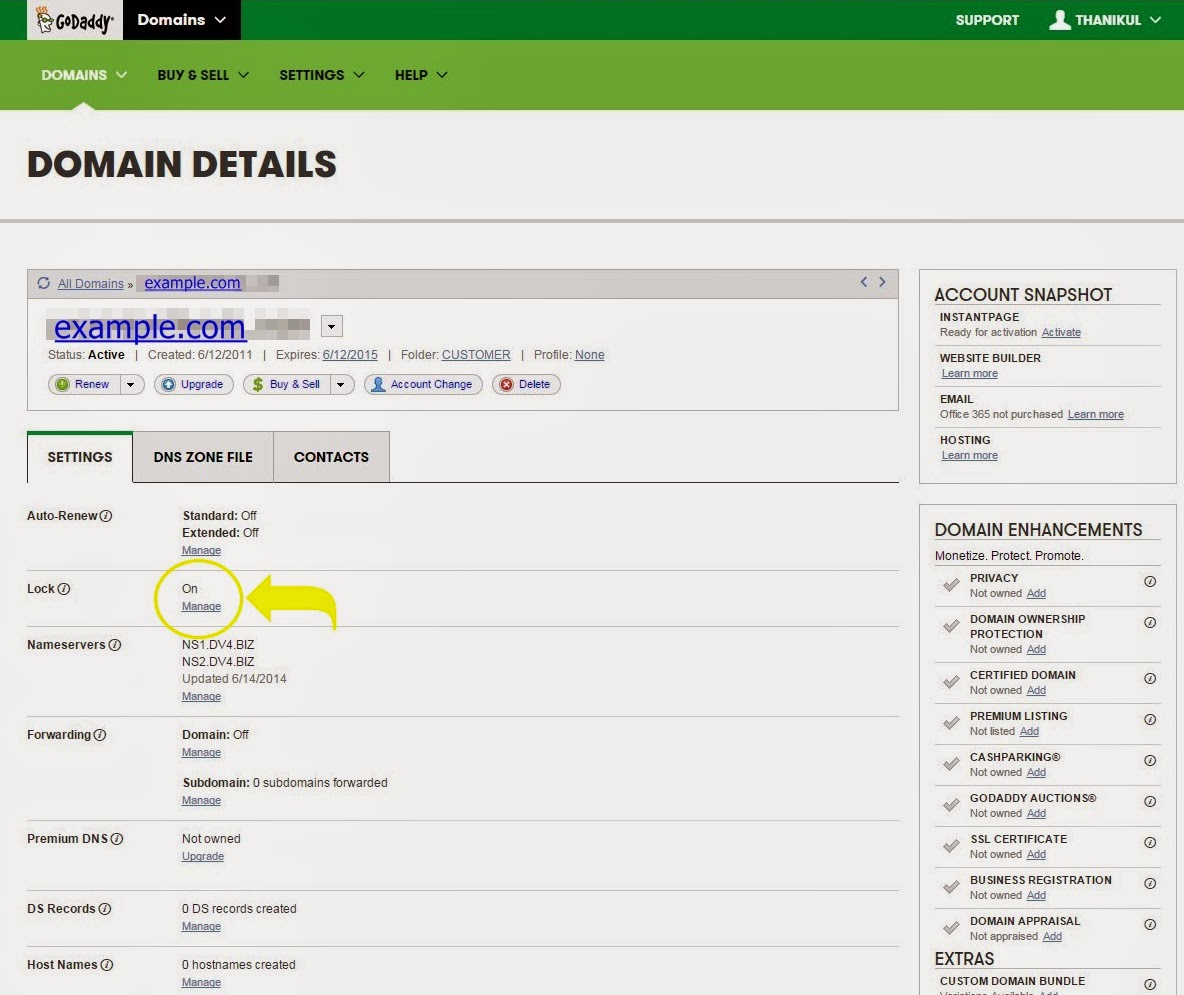Click the Privacy info icon
This screenshot has width=1184, height=995.
click(x=1149, y=581)
